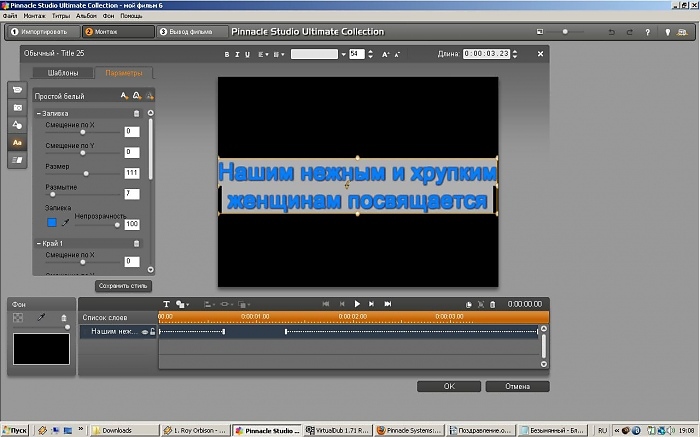This screenshot has height=437, width=700.
Task: Click the shadow style A icon
Action: point(150,96)
